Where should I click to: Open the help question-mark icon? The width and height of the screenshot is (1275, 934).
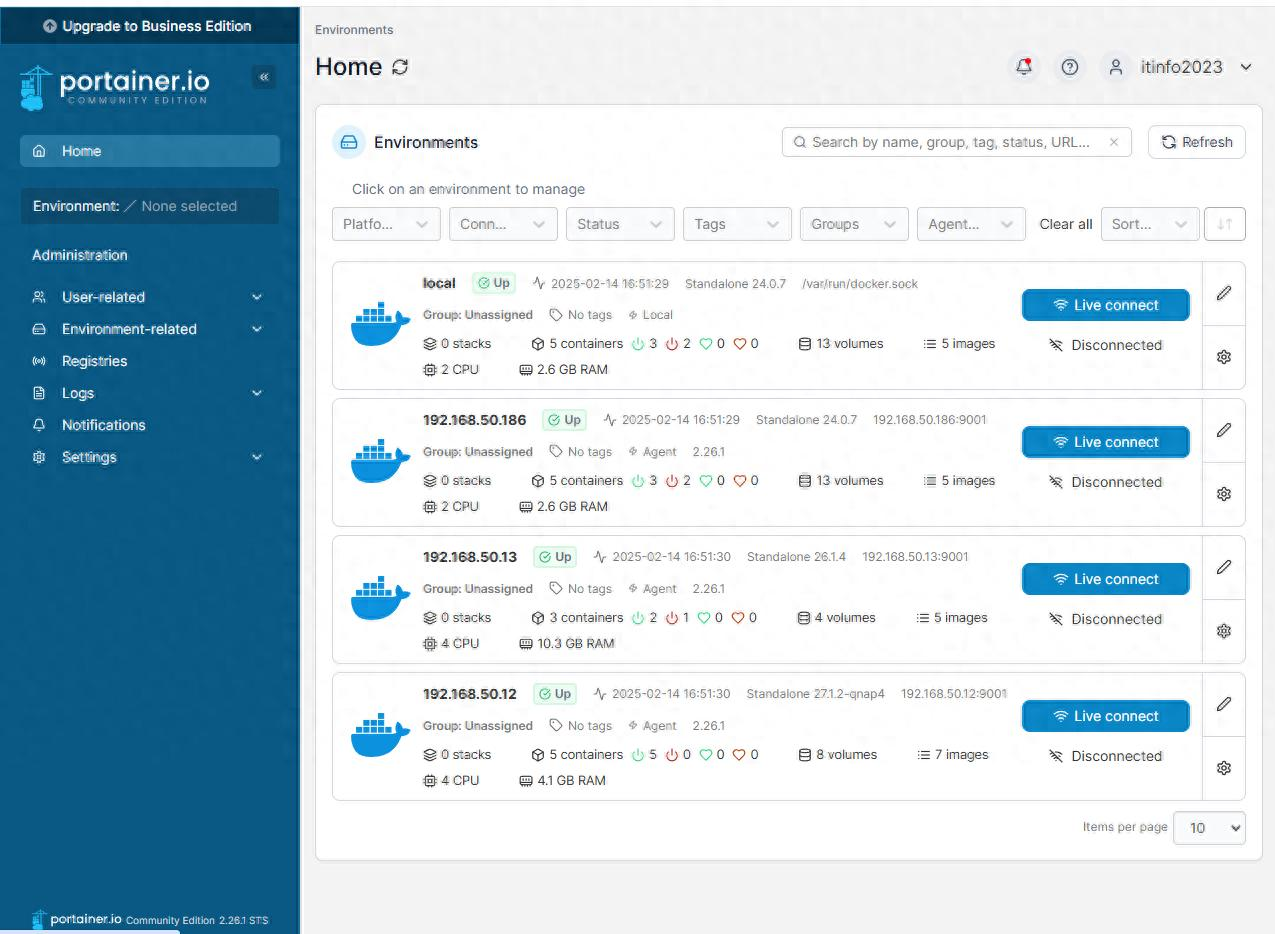1070,67
